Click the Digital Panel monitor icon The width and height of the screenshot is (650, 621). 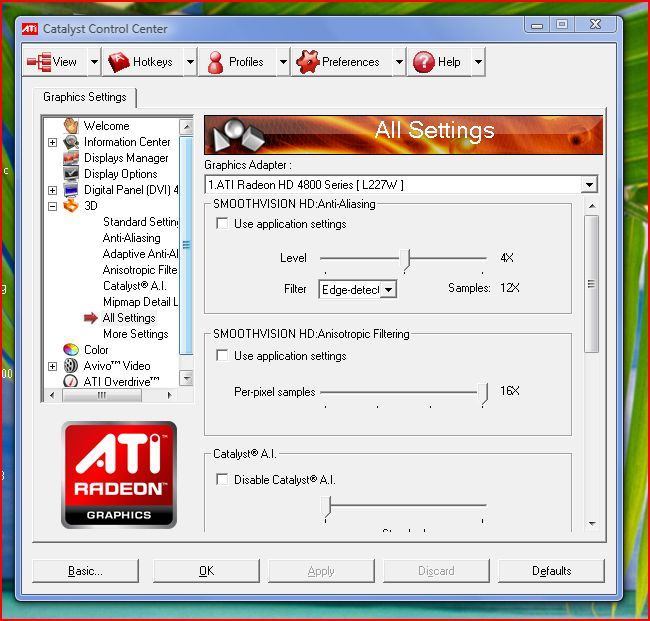(x=71, y=190)
